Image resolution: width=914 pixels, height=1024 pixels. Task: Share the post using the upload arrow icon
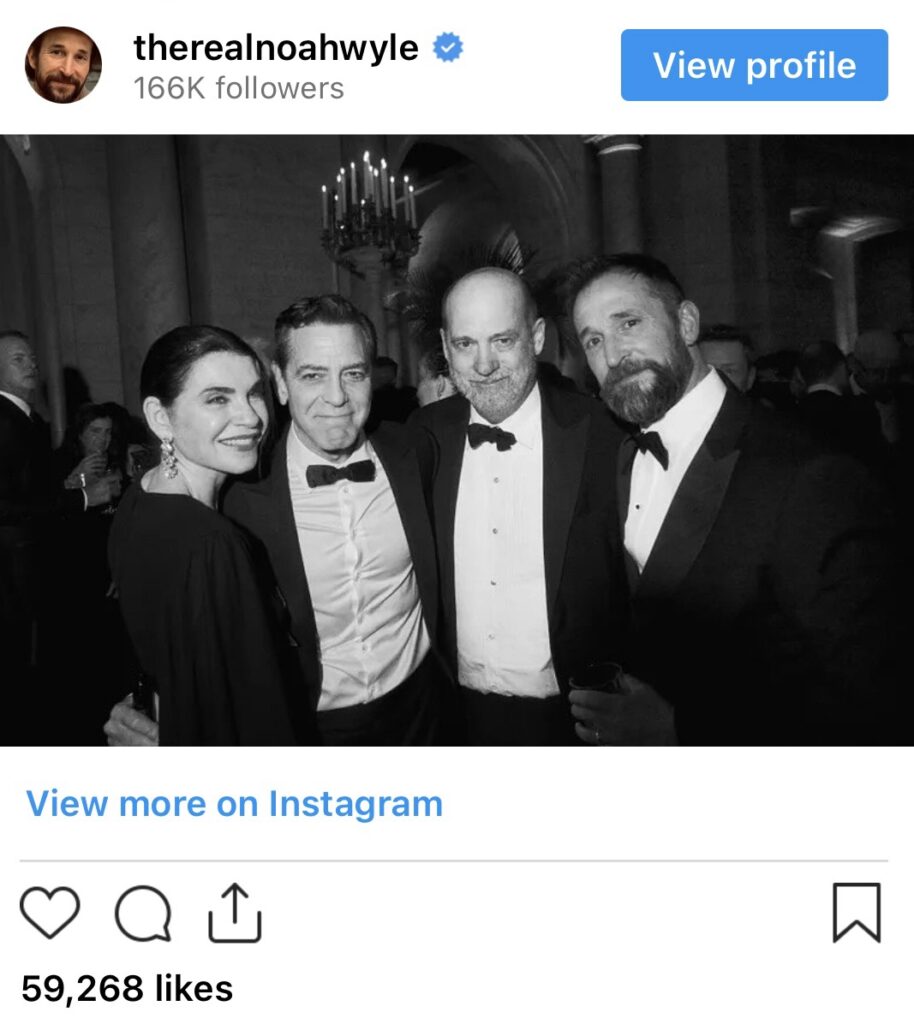[x=235, y=912]
